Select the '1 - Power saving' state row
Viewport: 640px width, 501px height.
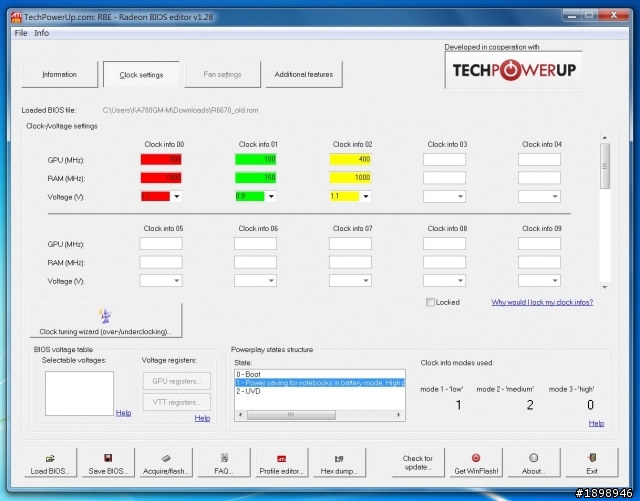320,383
